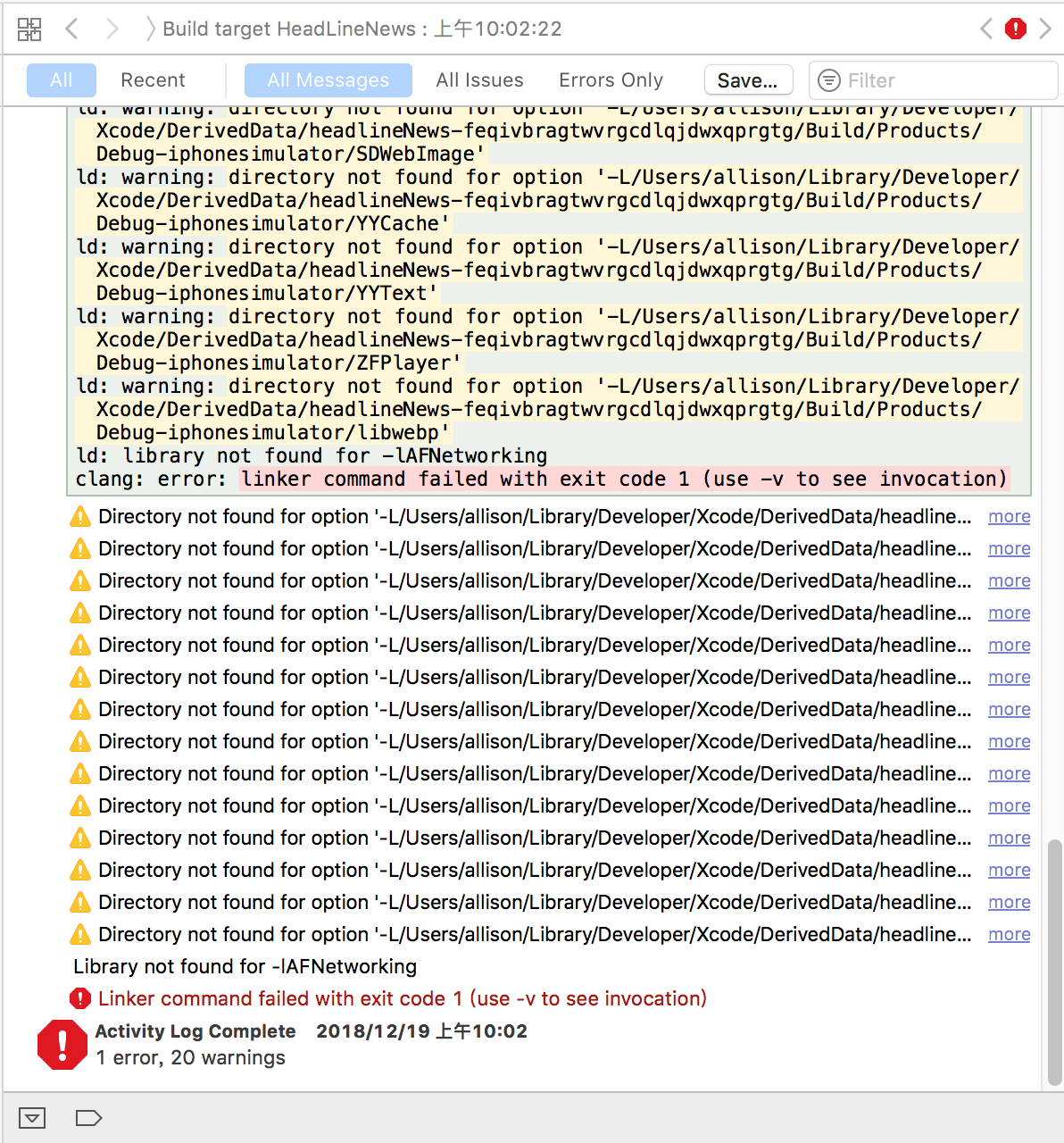Switch to the Recent scope
Image resolution: width=1064 pixels, height=1143 pixels.
[x=153, y=80]
